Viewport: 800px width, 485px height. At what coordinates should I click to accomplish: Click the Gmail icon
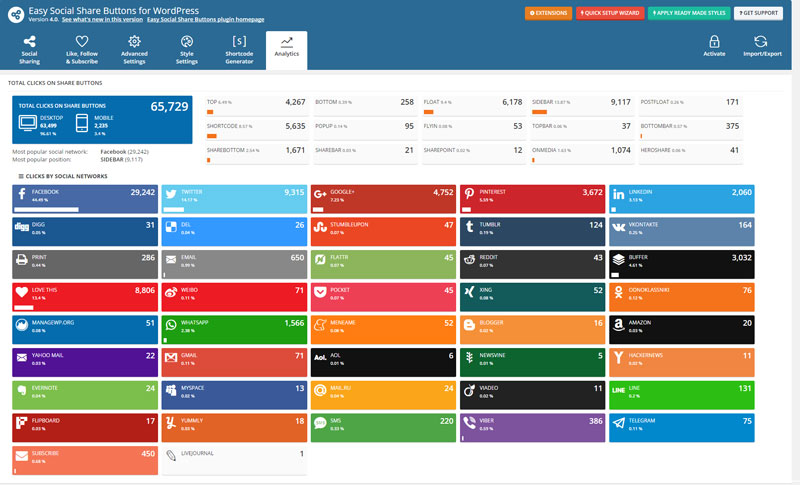171,358
